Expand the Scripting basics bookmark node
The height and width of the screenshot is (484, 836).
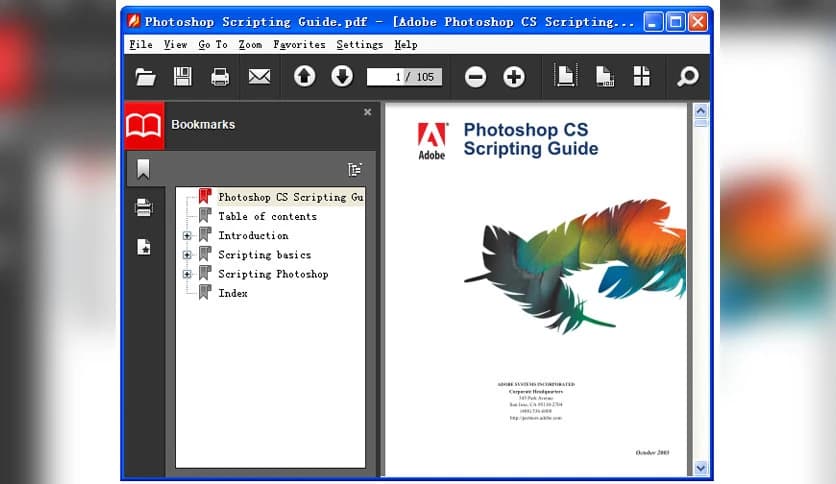pyautogui.click(x=187, y=255)
